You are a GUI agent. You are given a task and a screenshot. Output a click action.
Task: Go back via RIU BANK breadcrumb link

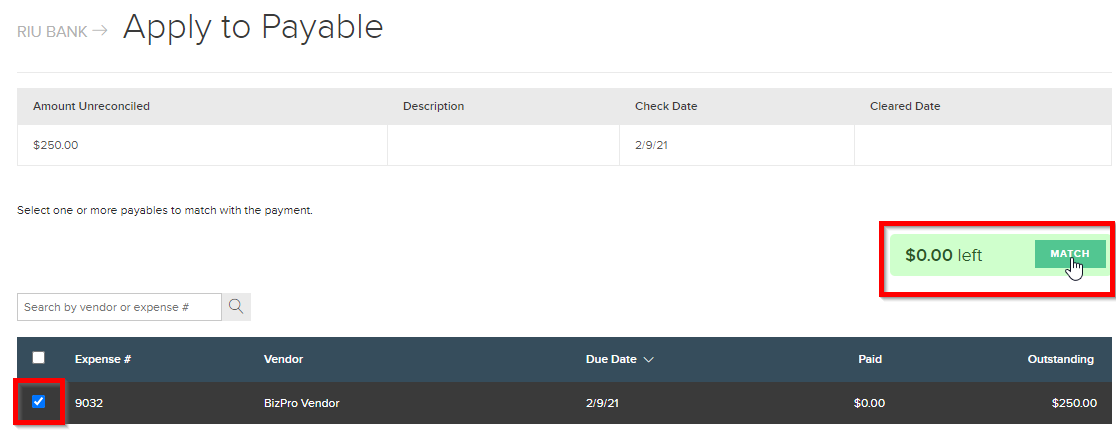[x=52, y=31]
